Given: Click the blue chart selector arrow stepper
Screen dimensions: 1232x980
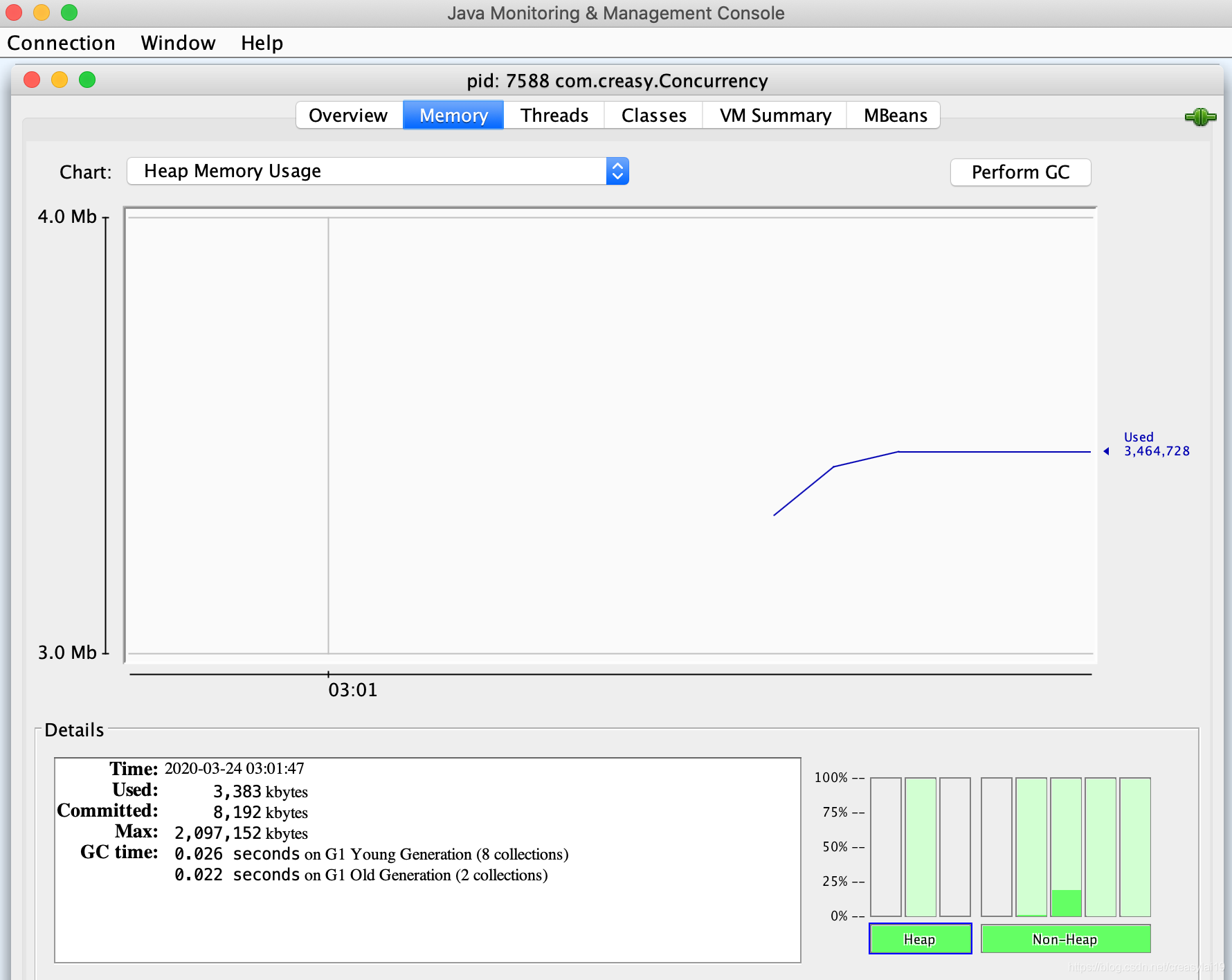Looking at the screenshot, I should point(617,171).
